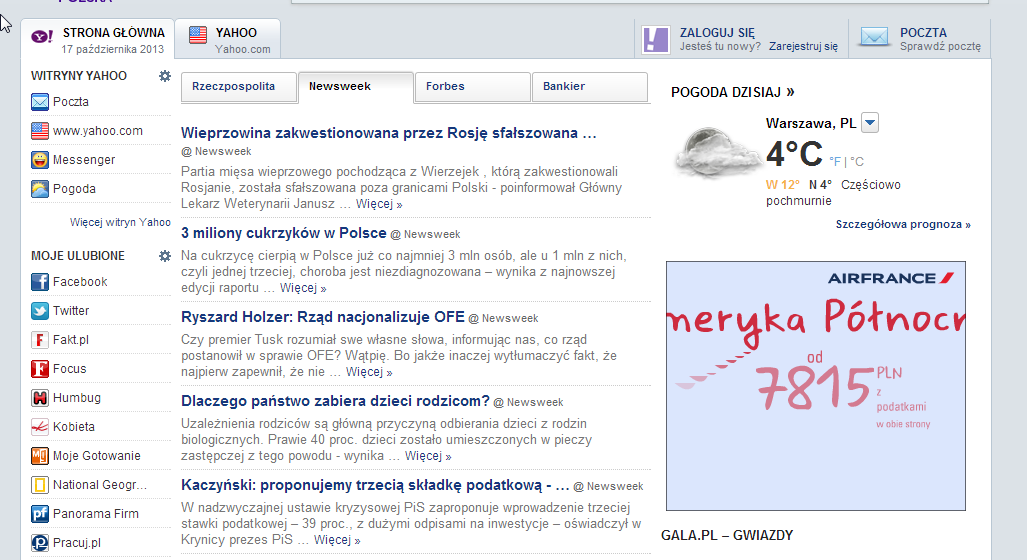Viewport: 1027px width, 560px height.
Task: Click the Facebook icon in favorites
Action: click(x=40, y=282)
